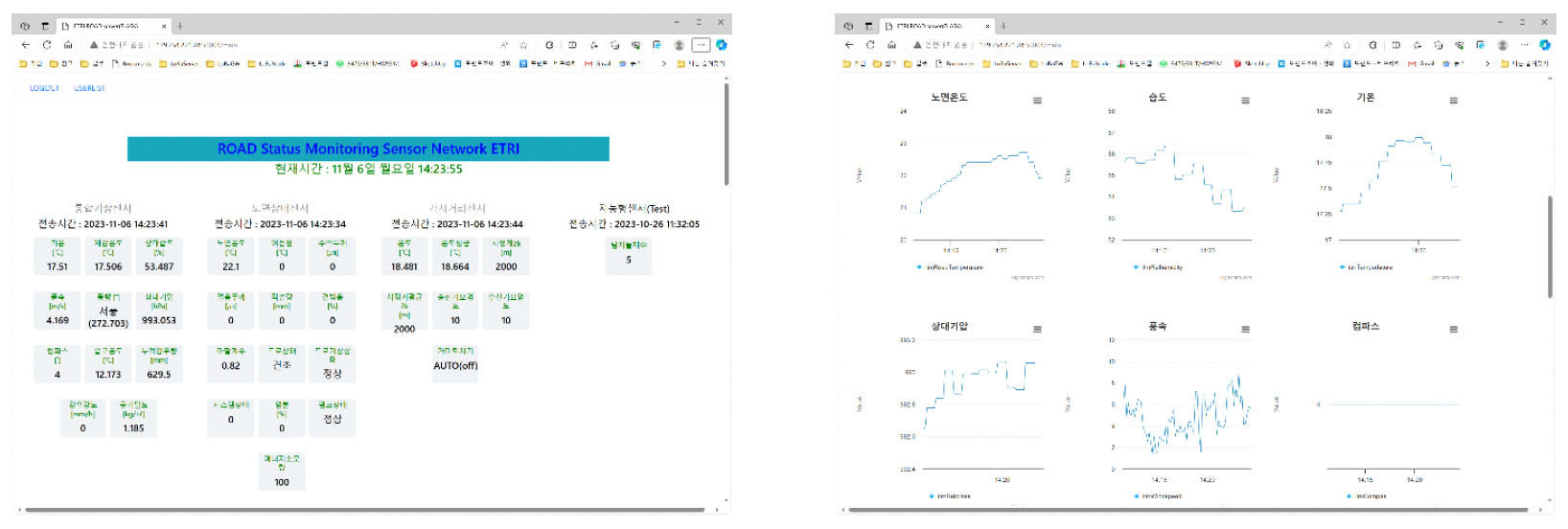The width and height of the screenshot is (1568, 529).
Task: Click the LOGOUT link
Action: pyautogui.click(x=44, y=88)
